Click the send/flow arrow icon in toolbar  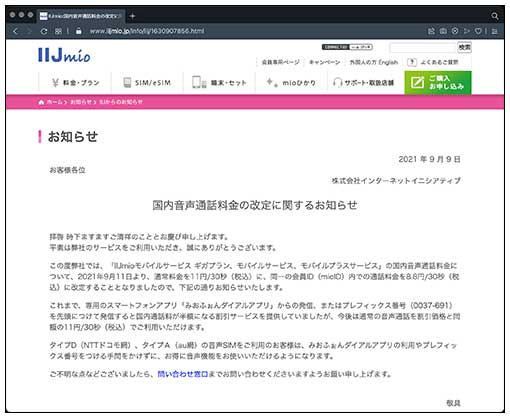coord(467,31)
